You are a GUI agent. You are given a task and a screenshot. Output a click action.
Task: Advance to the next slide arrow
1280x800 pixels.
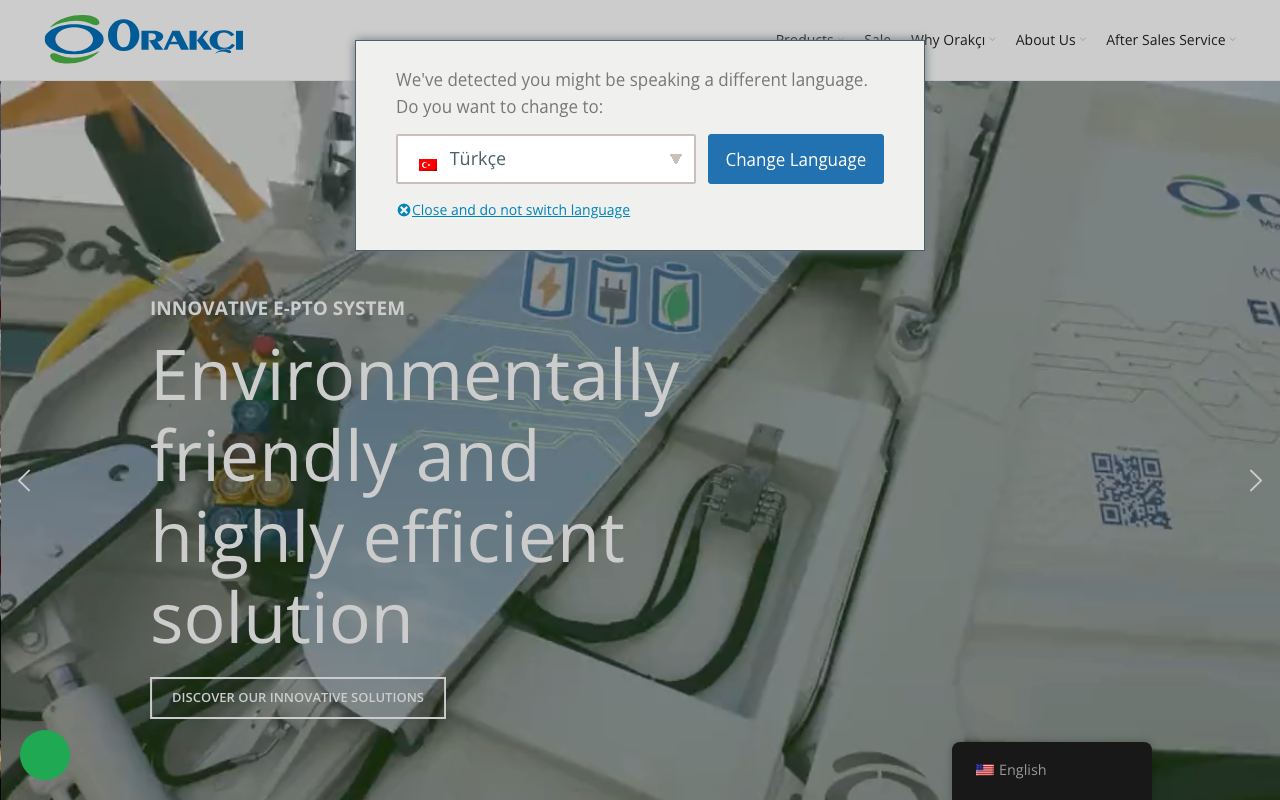click(1255, 481)
